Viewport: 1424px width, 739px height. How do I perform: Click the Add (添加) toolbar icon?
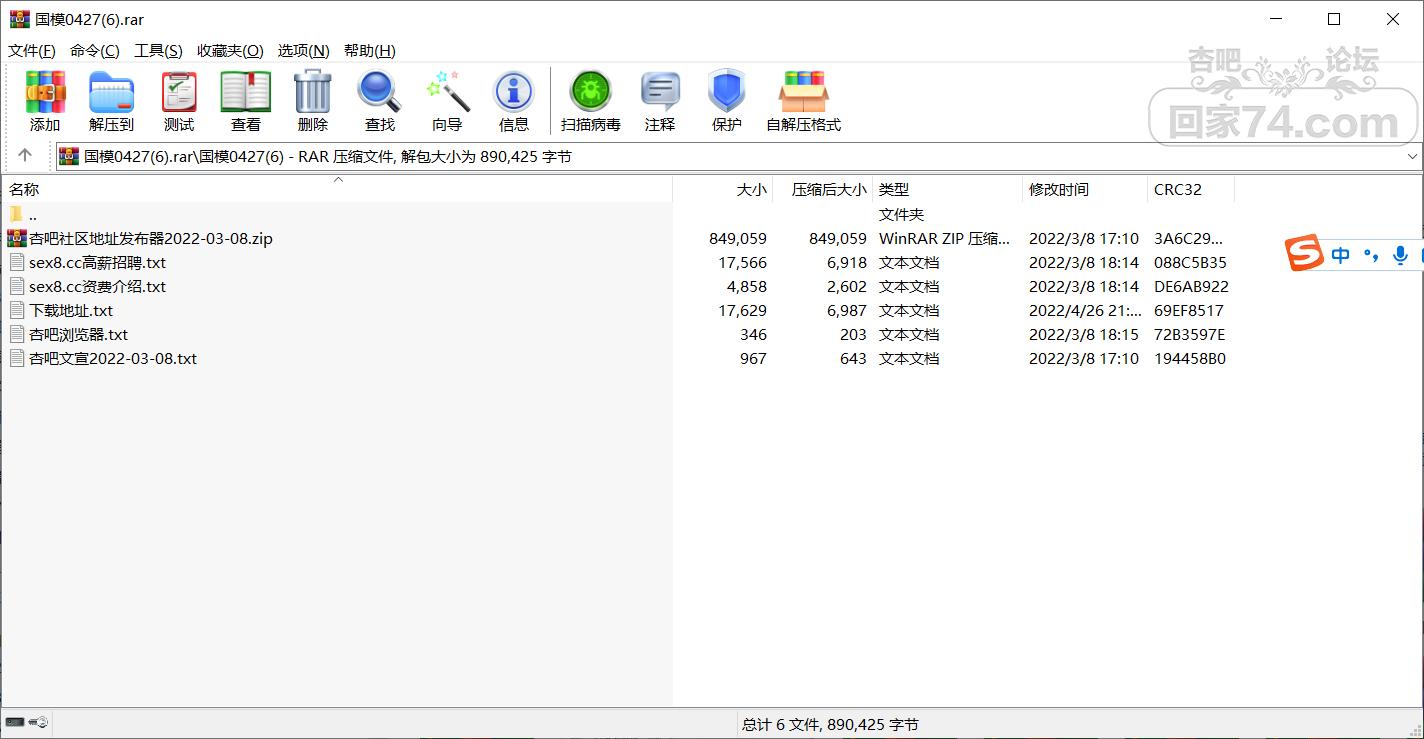[x=45, y=102]
